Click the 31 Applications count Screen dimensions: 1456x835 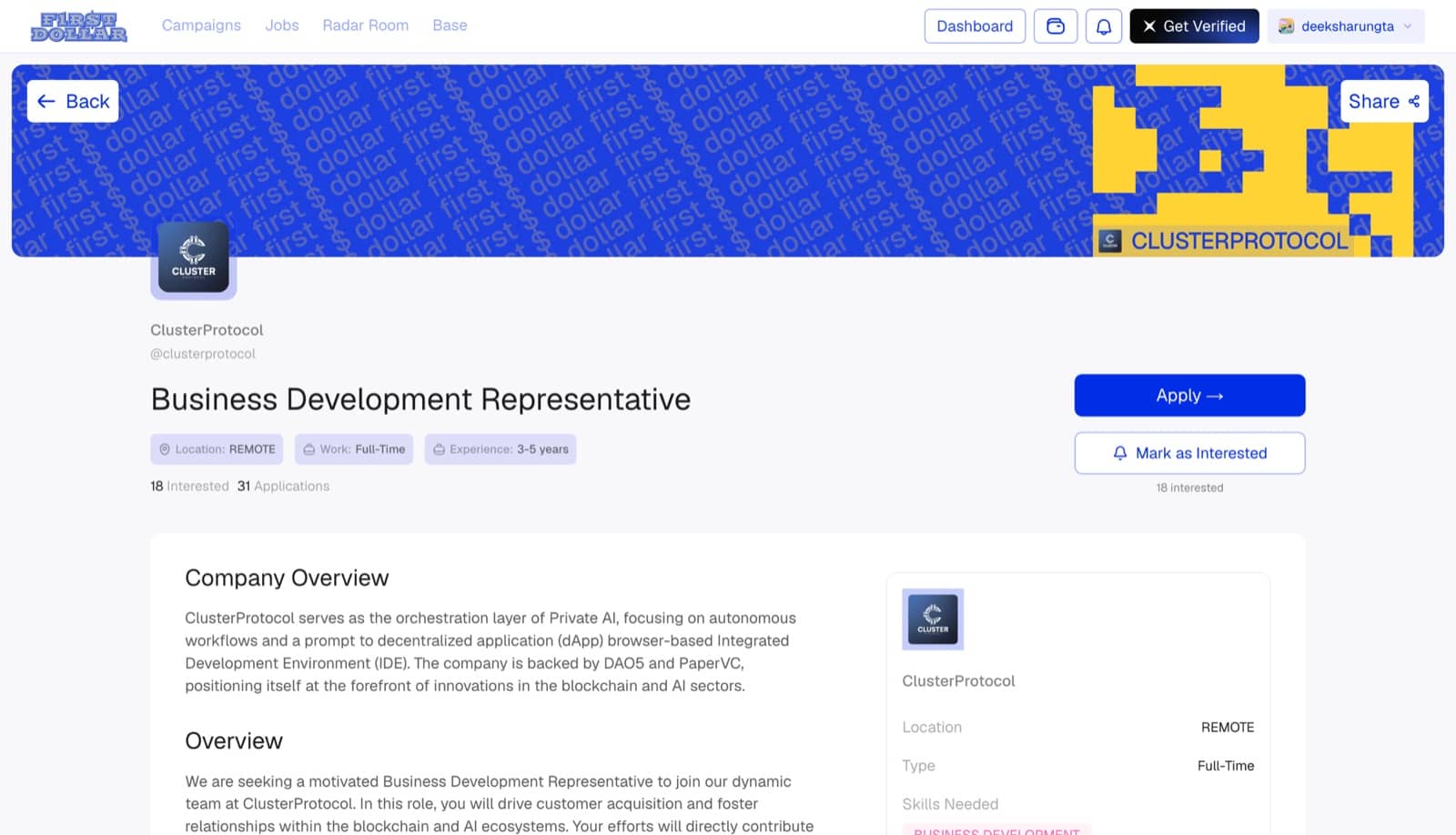[x=283, y=487]
